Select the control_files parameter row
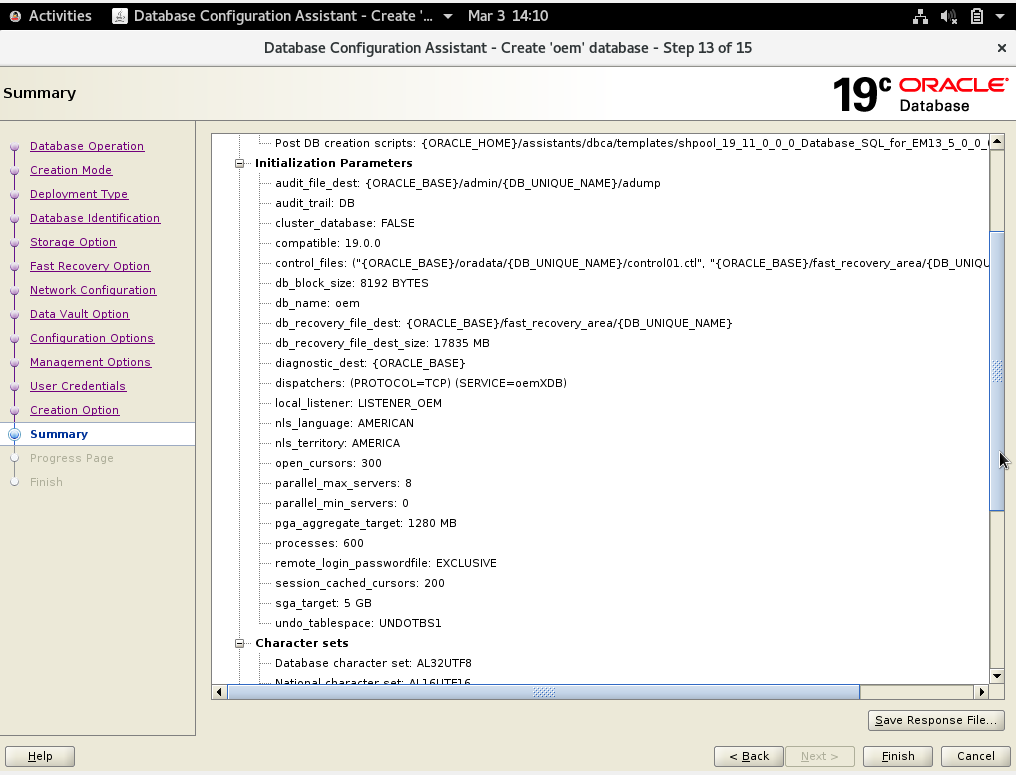The width and height of the screenshot is (1016, 775). coord(631,264)
